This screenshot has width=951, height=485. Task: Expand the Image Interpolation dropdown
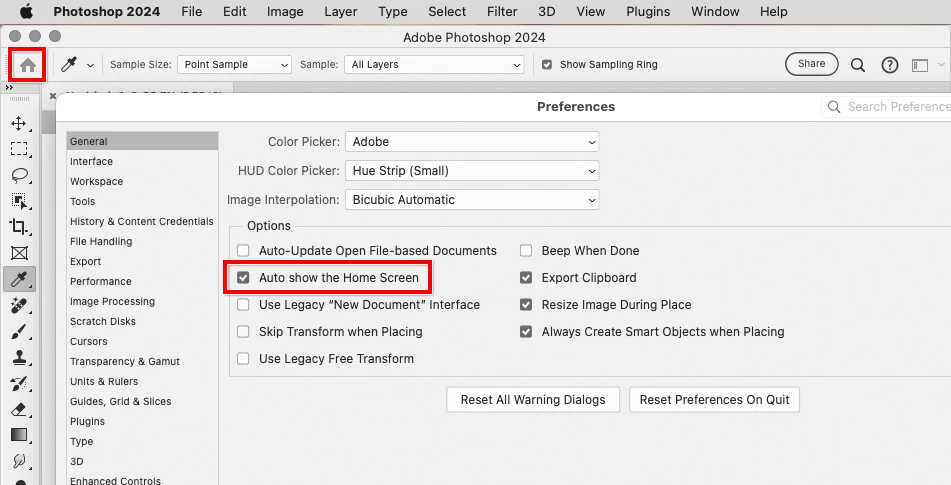(472, 200)
